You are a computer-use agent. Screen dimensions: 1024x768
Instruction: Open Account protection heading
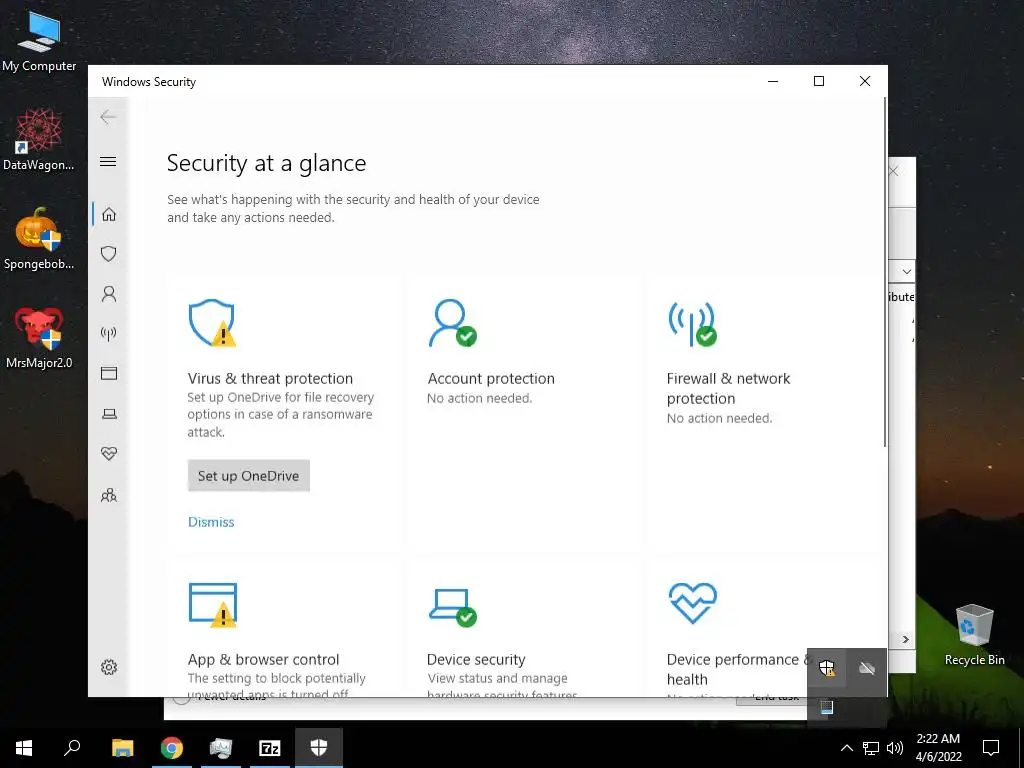pos(491,378)
